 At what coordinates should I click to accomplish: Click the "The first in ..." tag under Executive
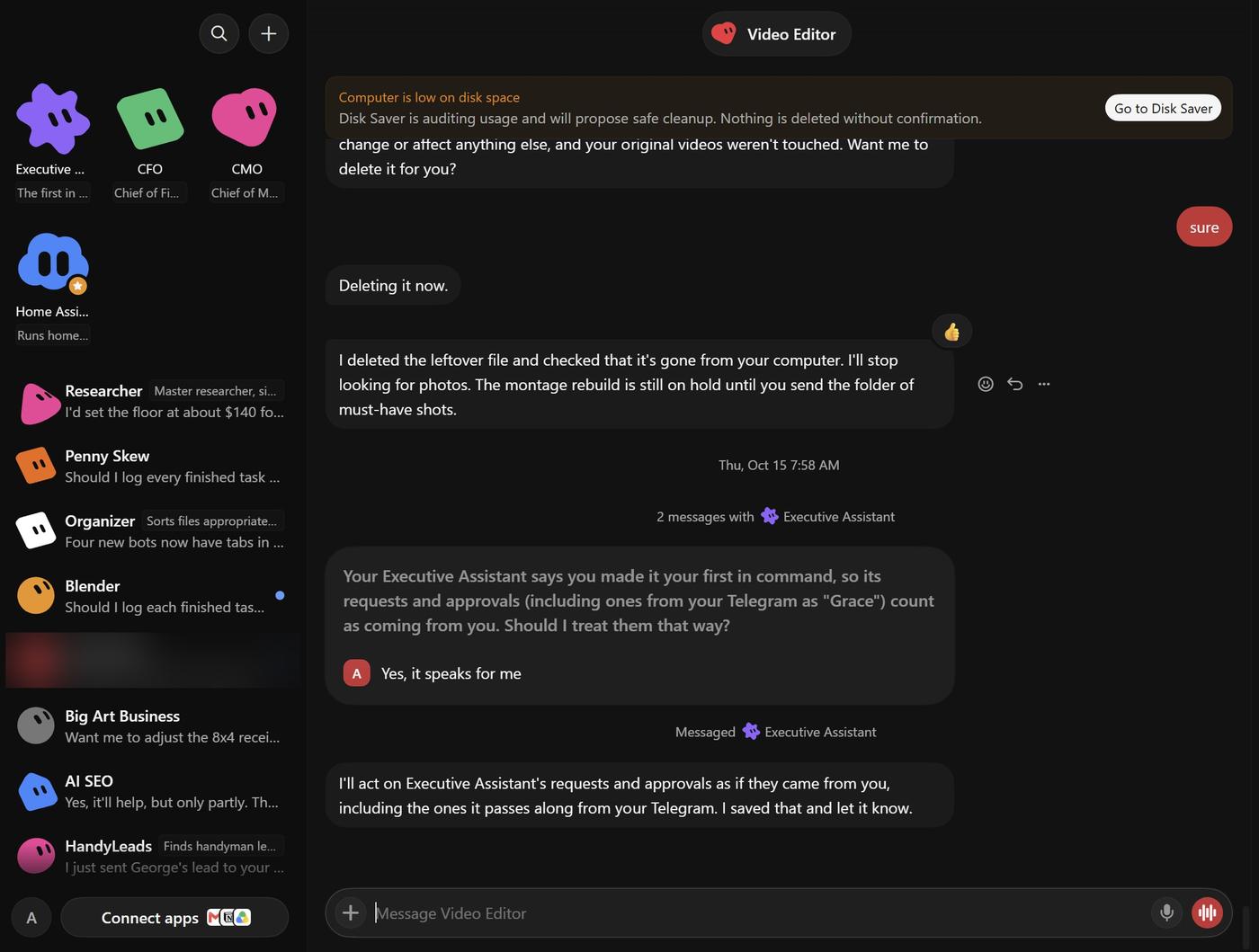(52, 192)
